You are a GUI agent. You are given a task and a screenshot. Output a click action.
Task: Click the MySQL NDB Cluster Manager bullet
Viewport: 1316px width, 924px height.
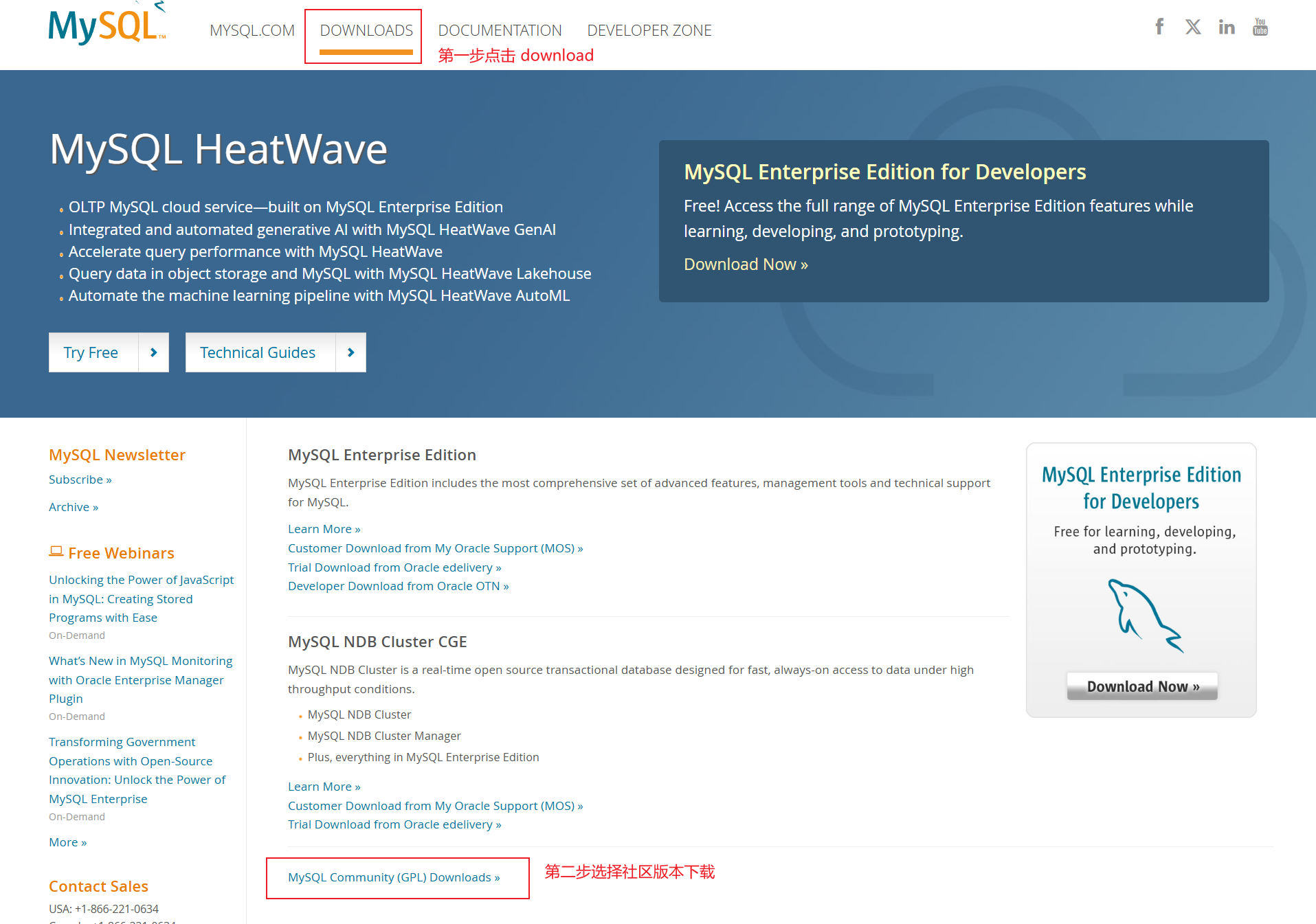coord(384,736)
